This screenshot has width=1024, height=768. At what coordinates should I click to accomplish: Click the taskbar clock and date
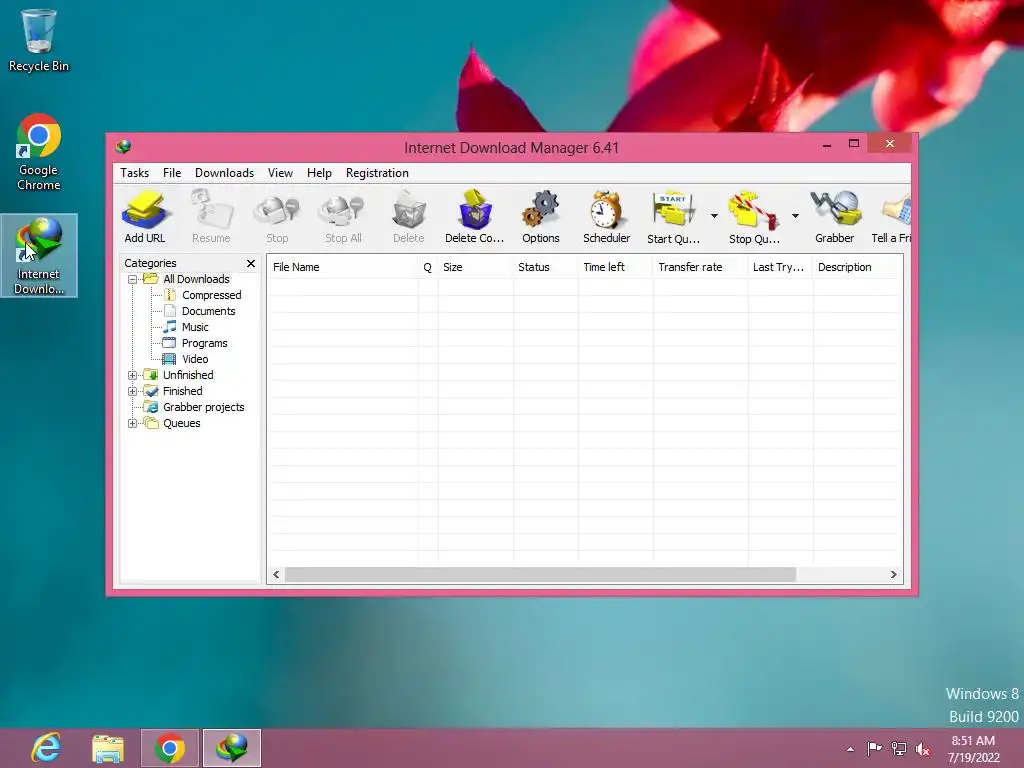pos(974,749)
